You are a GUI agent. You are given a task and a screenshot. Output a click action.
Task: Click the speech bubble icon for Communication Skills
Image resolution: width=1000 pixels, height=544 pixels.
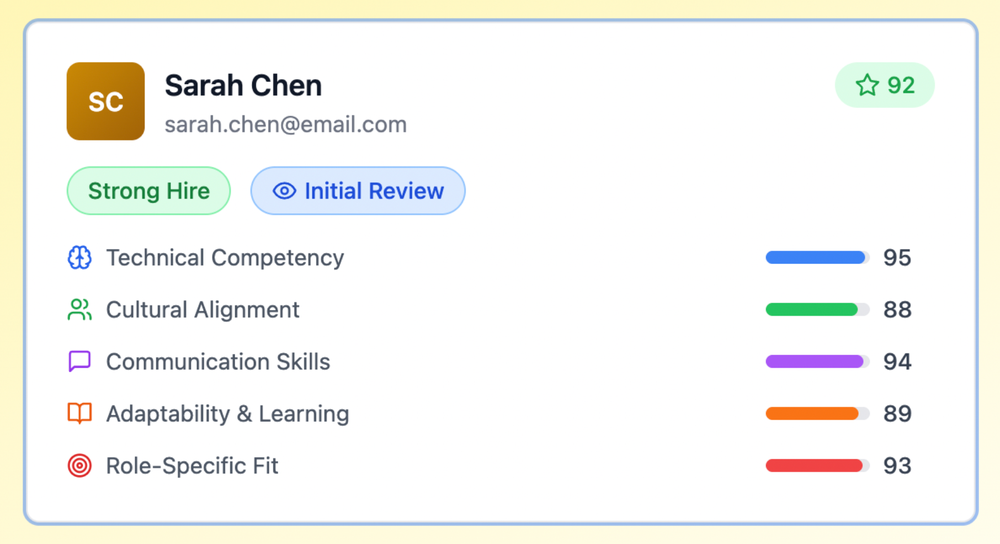coord(80,362)
